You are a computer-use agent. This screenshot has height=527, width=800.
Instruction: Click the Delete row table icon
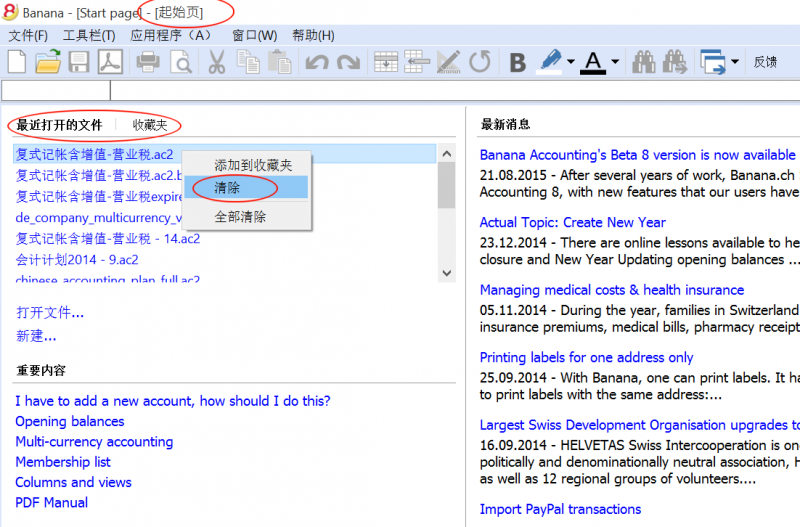(417, 62)
